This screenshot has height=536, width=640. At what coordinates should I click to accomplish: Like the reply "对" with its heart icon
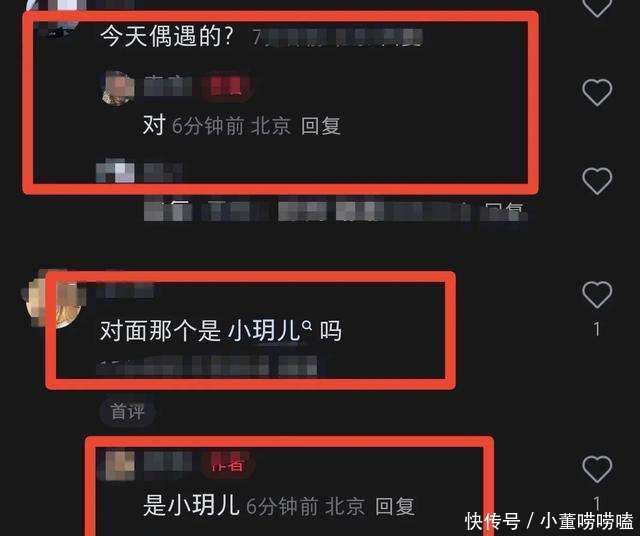(597, 92)
